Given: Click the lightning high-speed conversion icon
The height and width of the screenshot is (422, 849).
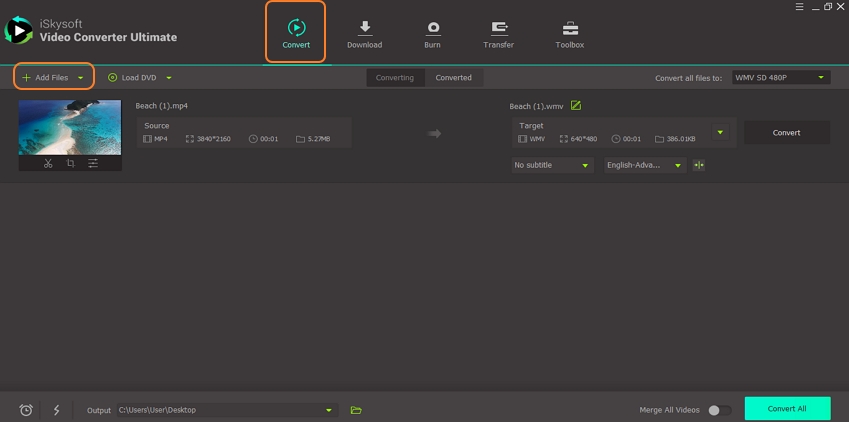Looking at the screenshot, I should (56, 410).
